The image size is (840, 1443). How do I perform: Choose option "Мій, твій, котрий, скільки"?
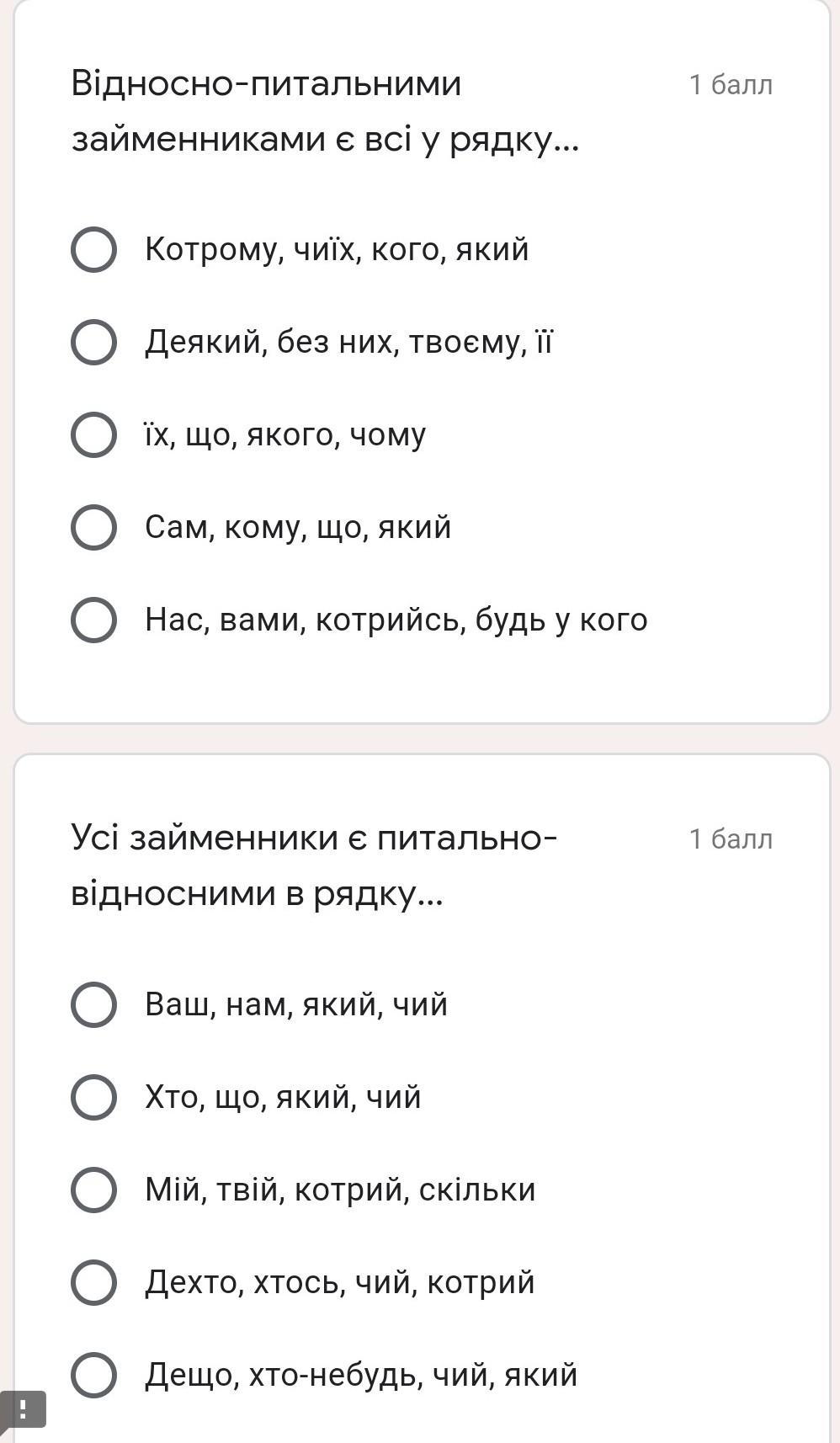tap(93, 1190)
